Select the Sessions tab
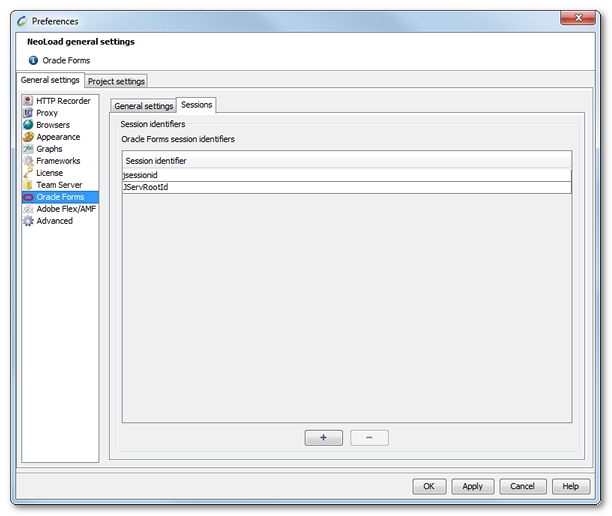The image size is (612, 516). coord(196,105)
